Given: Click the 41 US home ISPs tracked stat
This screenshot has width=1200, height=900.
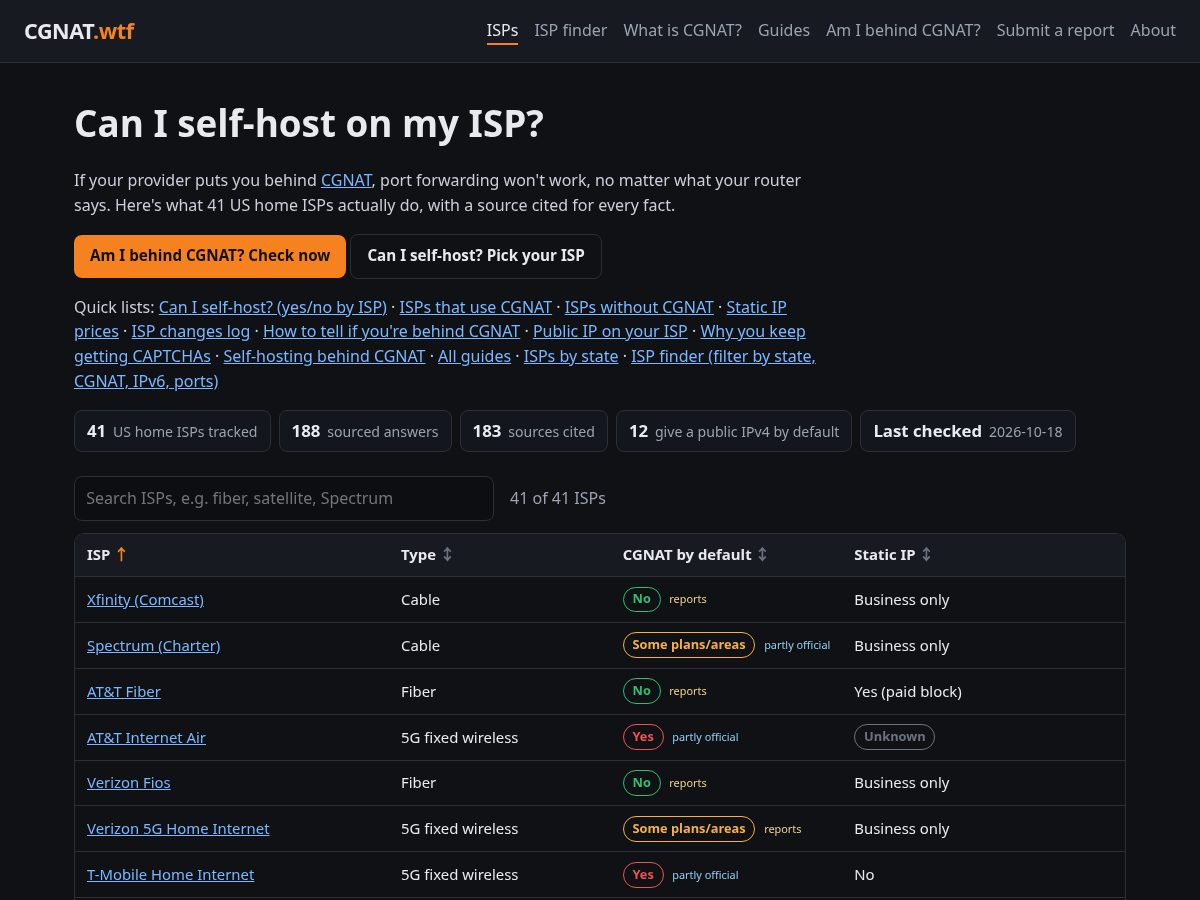Looking at the screenshot, I should (172, 431).
